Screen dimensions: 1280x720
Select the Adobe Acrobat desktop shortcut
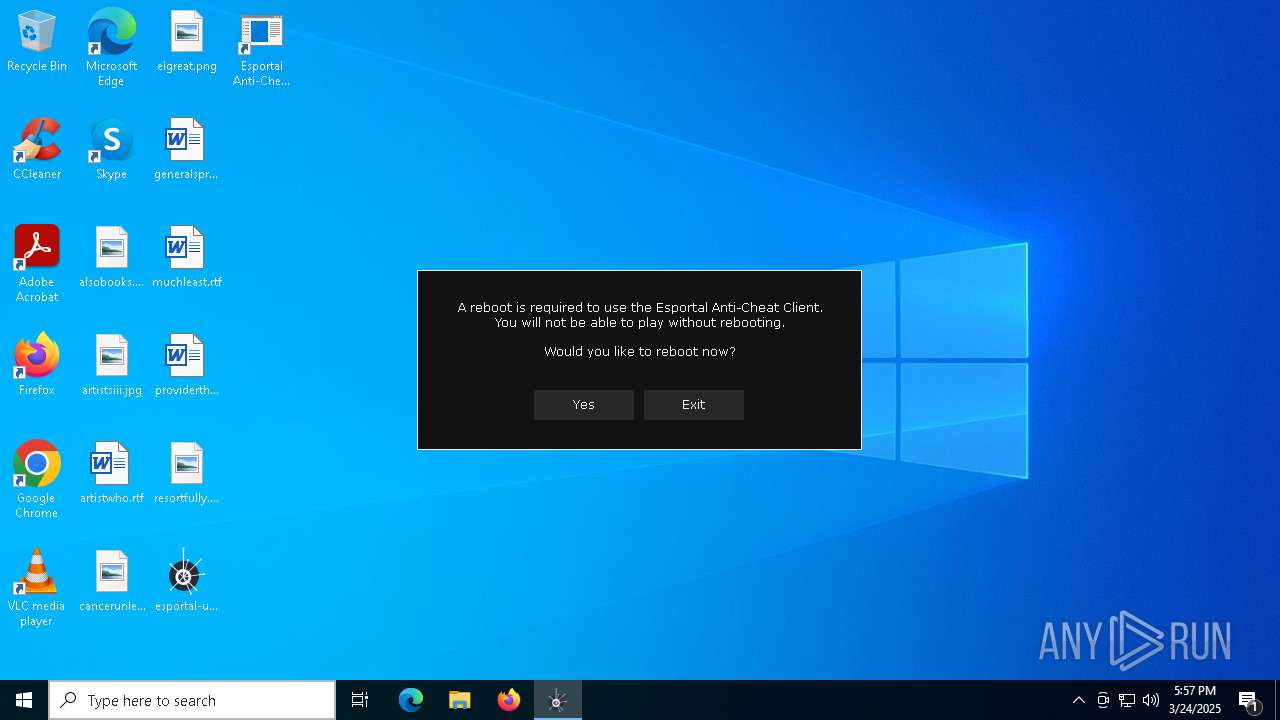point(37,264)
